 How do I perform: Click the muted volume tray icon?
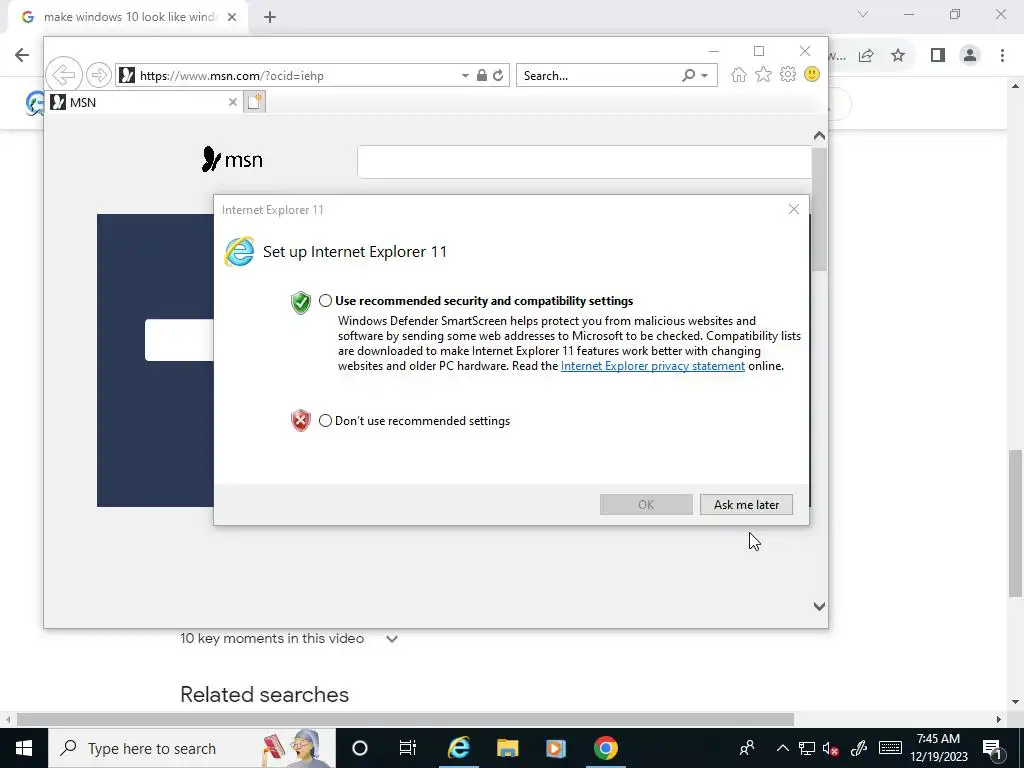[x=831, y=748]
